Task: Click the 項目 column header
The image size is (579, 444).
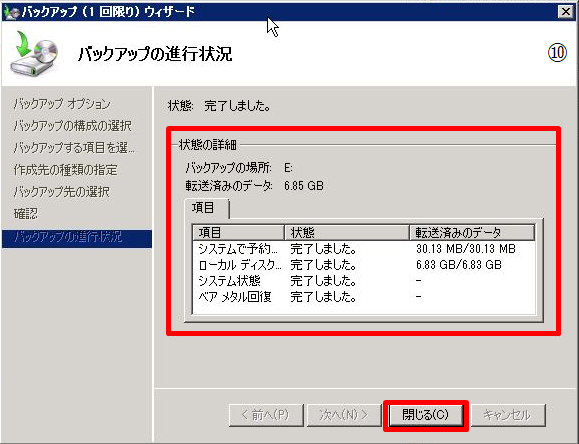Action: (238, 232)
